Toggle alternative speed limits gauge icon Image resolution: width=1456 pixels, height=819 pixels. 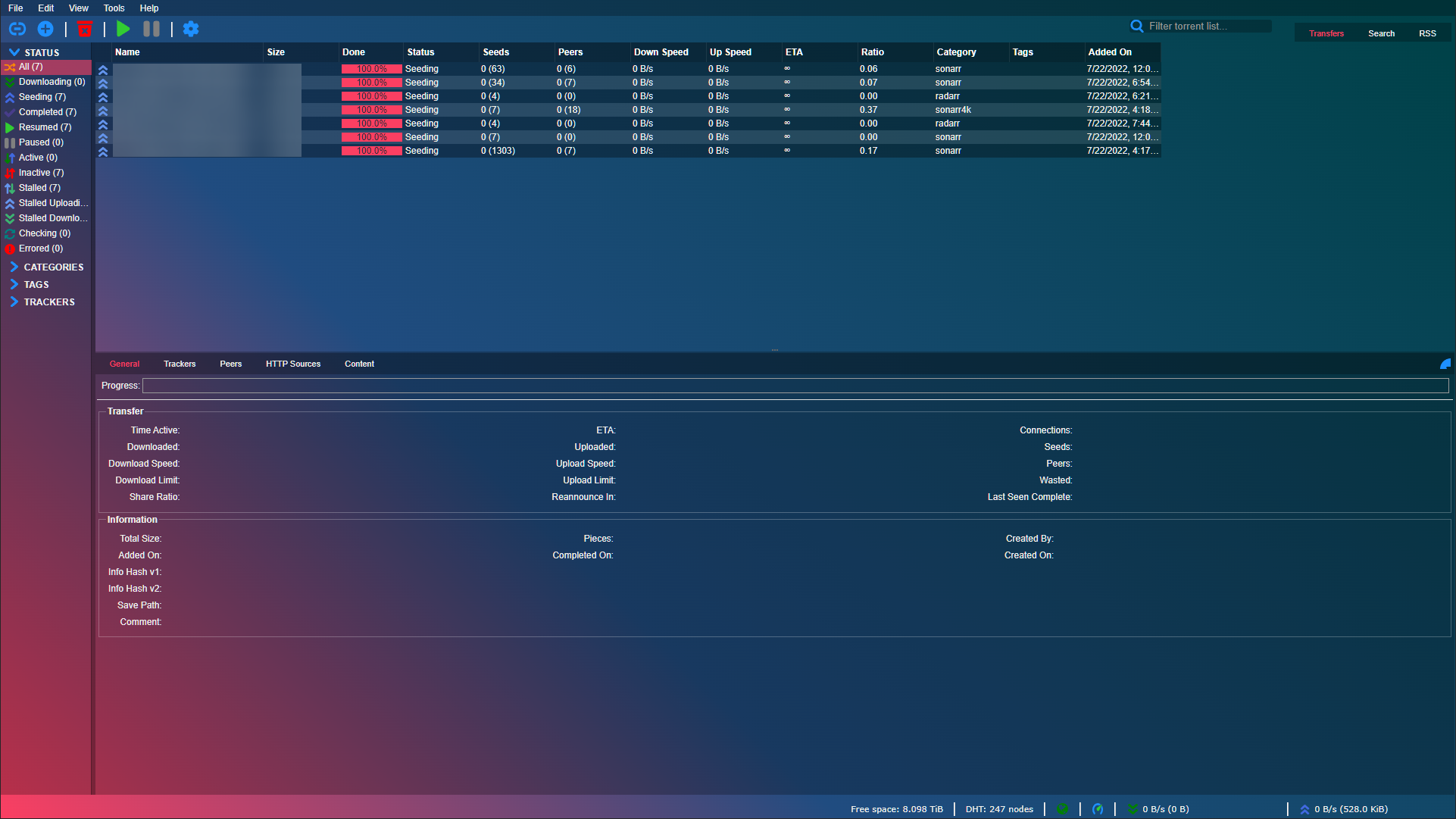[x=1098, y=809]
